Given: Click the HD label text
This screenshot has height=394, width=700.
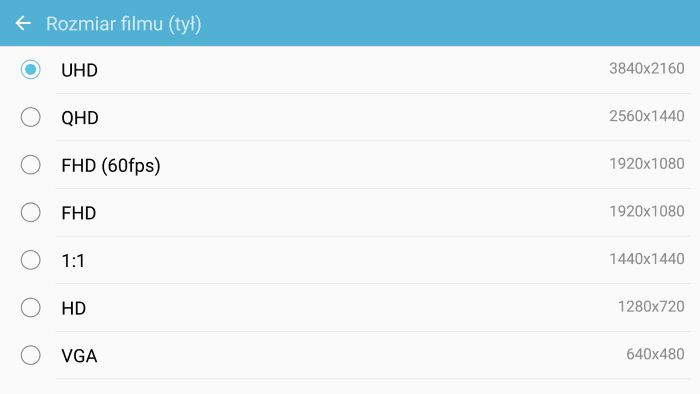Looking at the screenshot, I should click(x=74, y=308).
